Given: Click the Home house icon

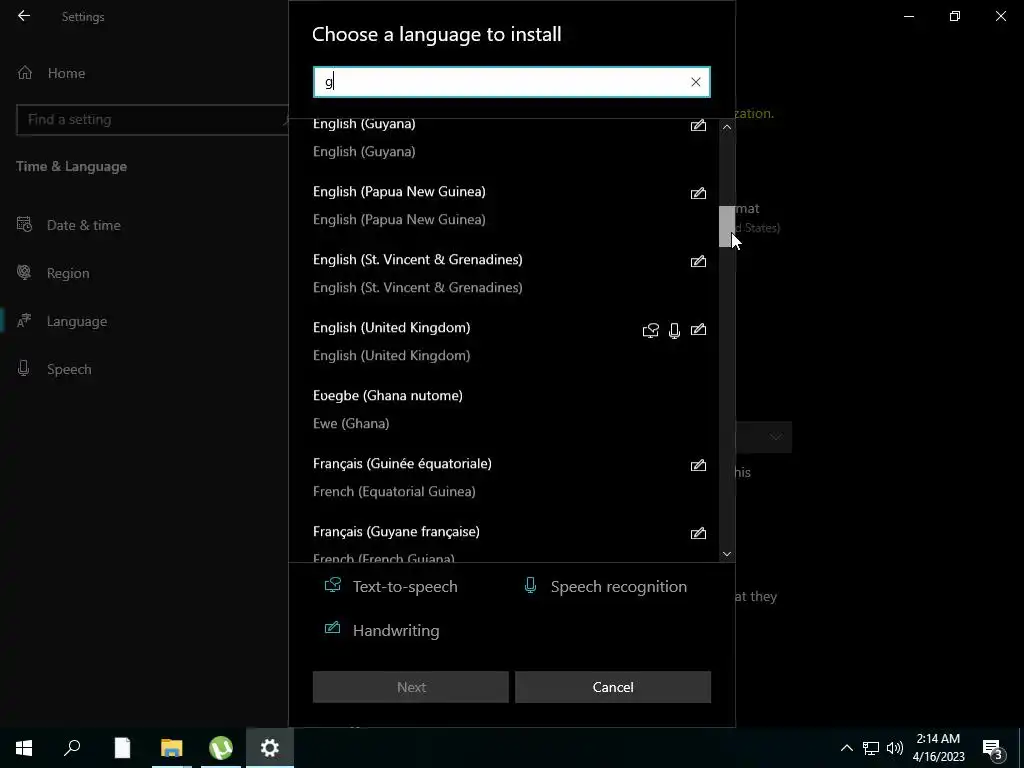Looking at the screenshot, I should (x=25, y=73).
